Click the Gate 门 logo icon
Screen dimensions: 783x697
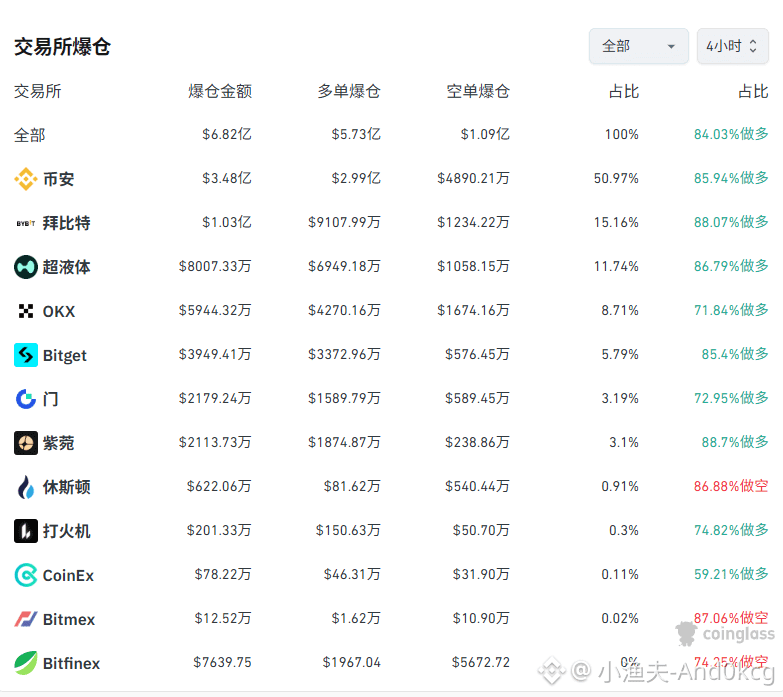25,399
